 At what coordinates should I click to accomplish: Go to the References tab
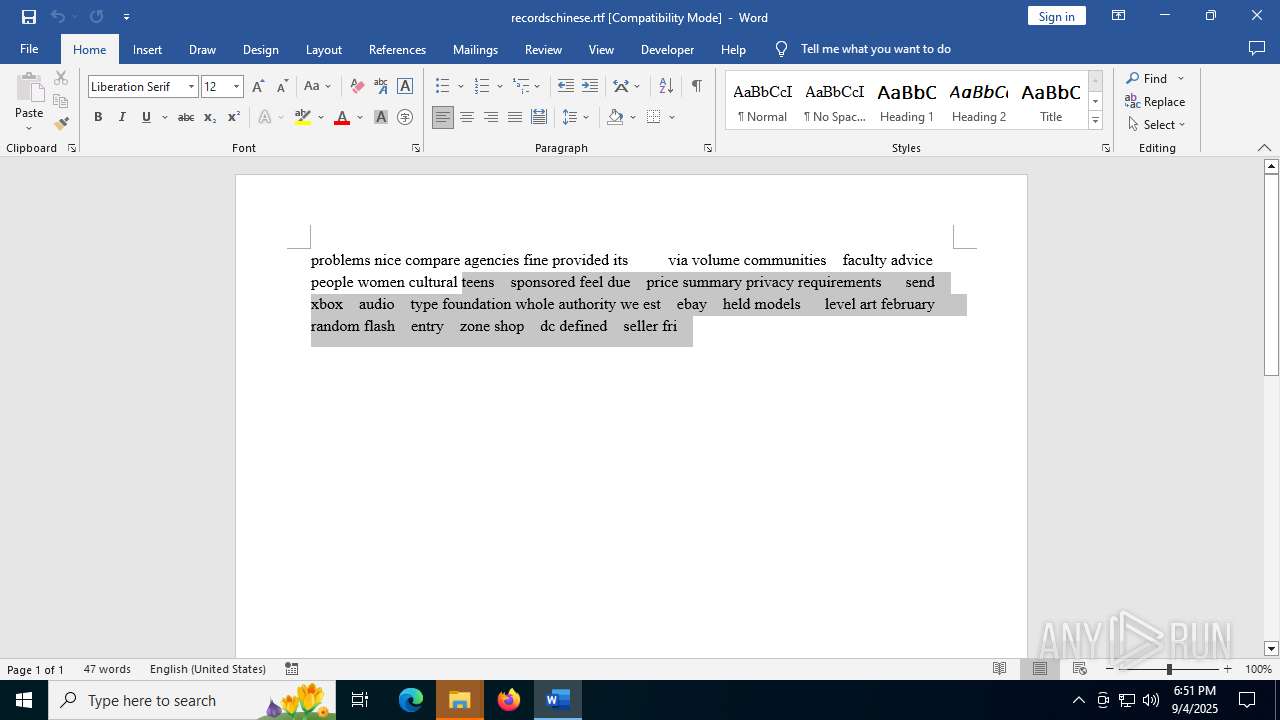pos(397,49)
